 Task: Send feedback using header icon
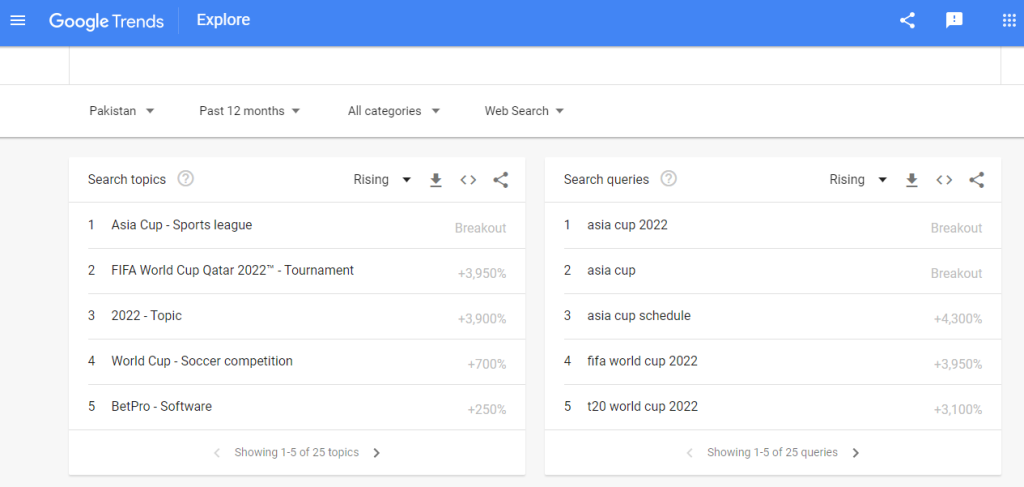[x=954, y=20]
